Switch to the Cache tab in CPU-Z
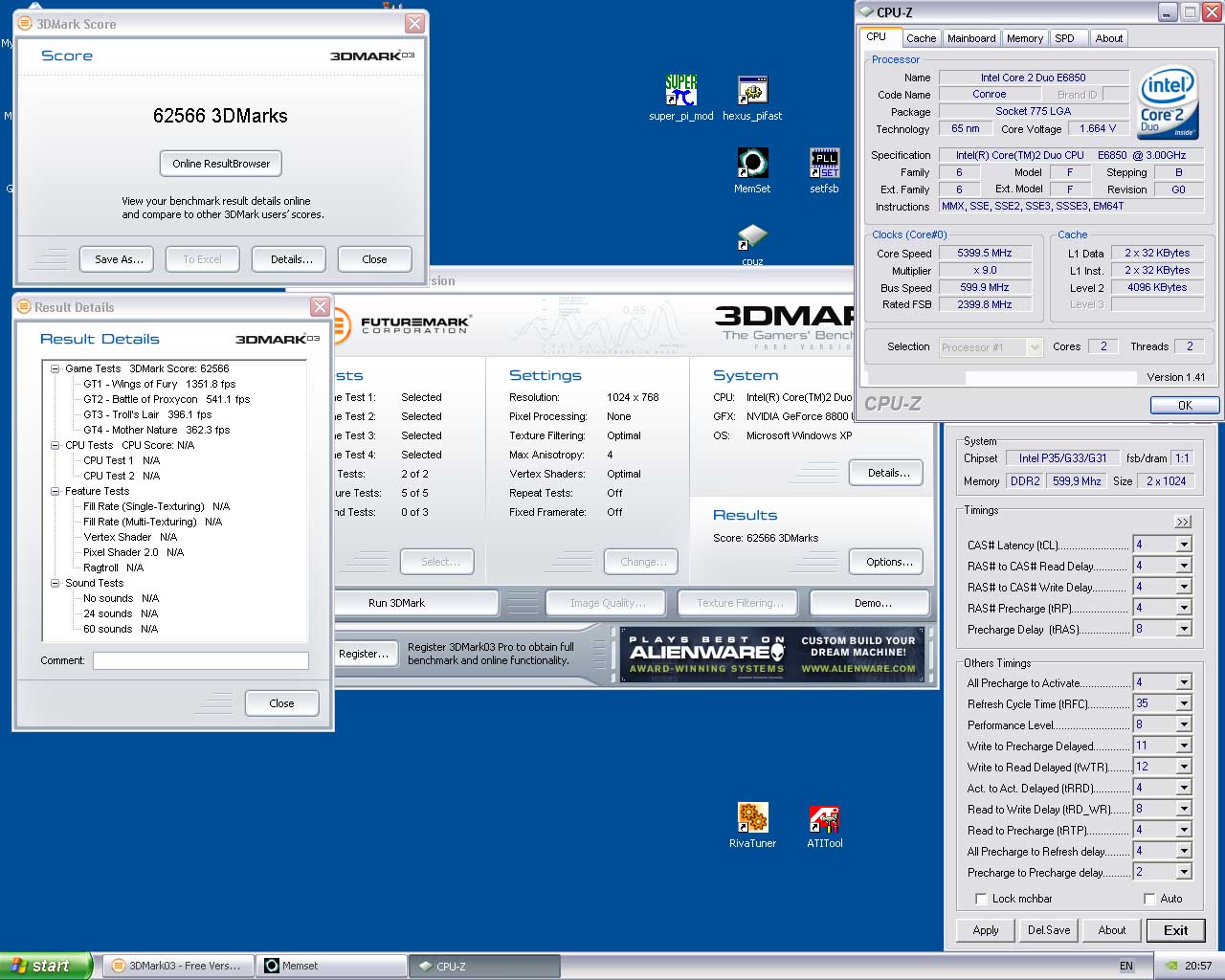 (921, 38)
